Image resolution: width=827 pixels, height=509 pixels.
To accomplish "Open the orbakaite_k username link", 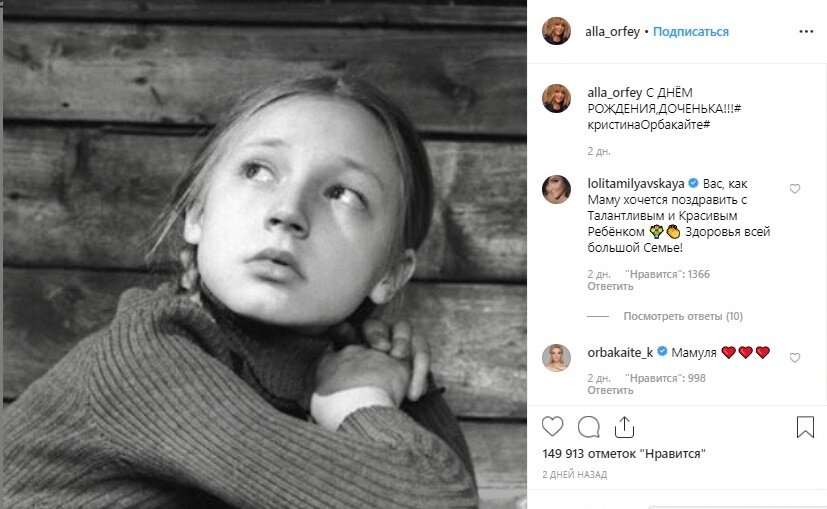I will 620,352.
